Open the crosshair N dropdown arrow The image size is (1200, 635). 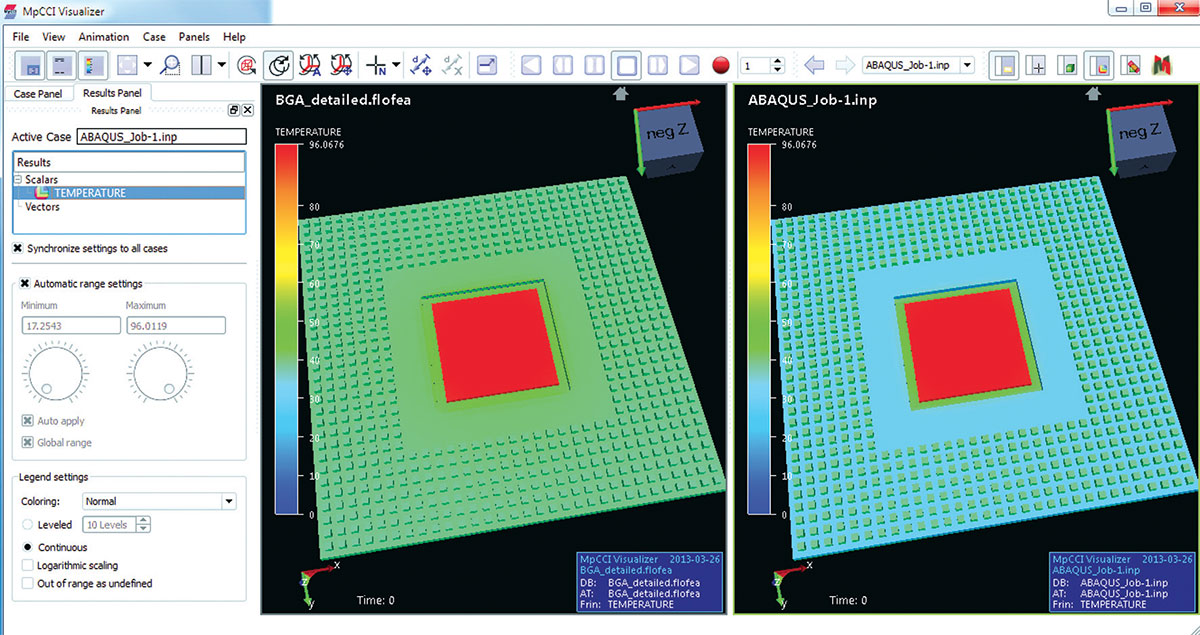(x=398, y=66)
